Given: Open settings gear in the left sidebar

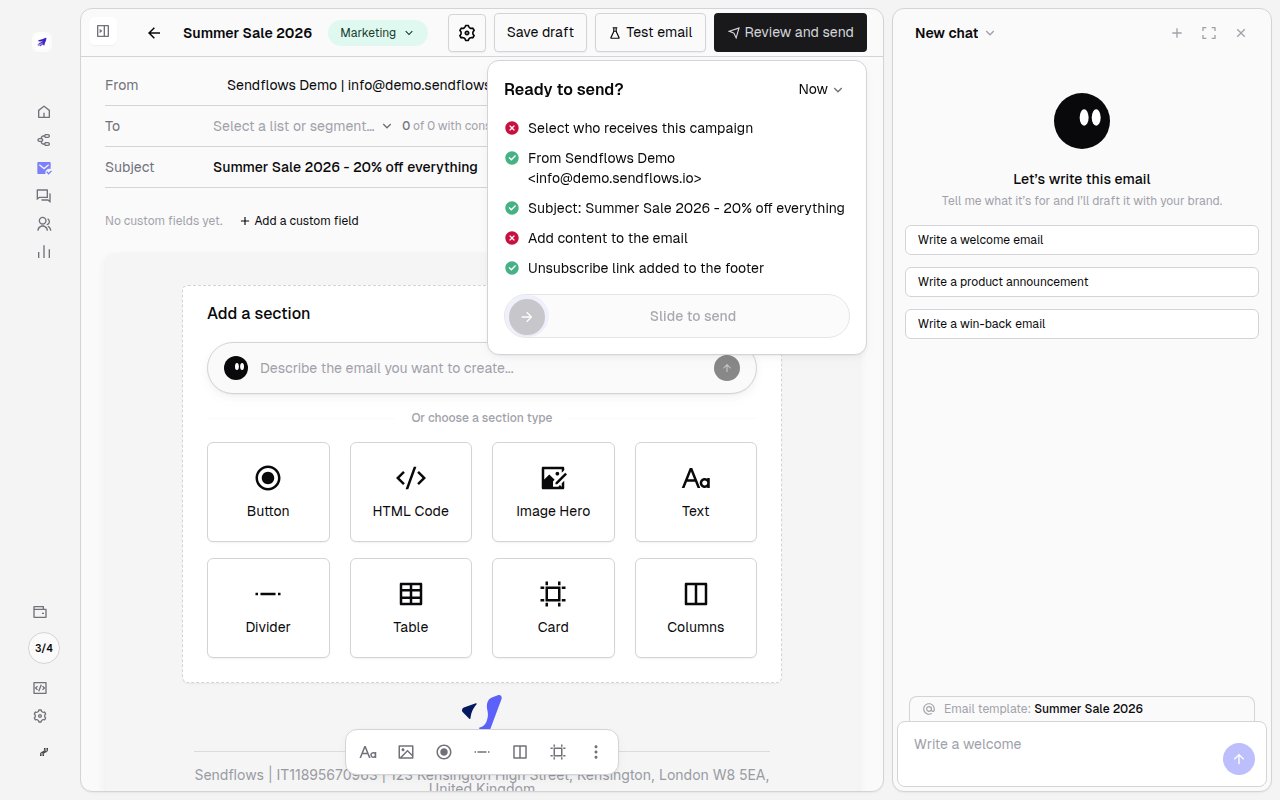Looking at the screenshot, I should pyautogui.click(x=40, y=716).
